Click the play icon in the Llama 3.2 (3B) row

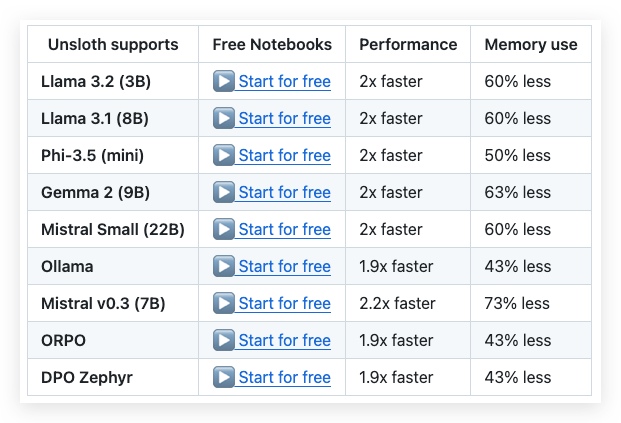click(x=224, y=81)
